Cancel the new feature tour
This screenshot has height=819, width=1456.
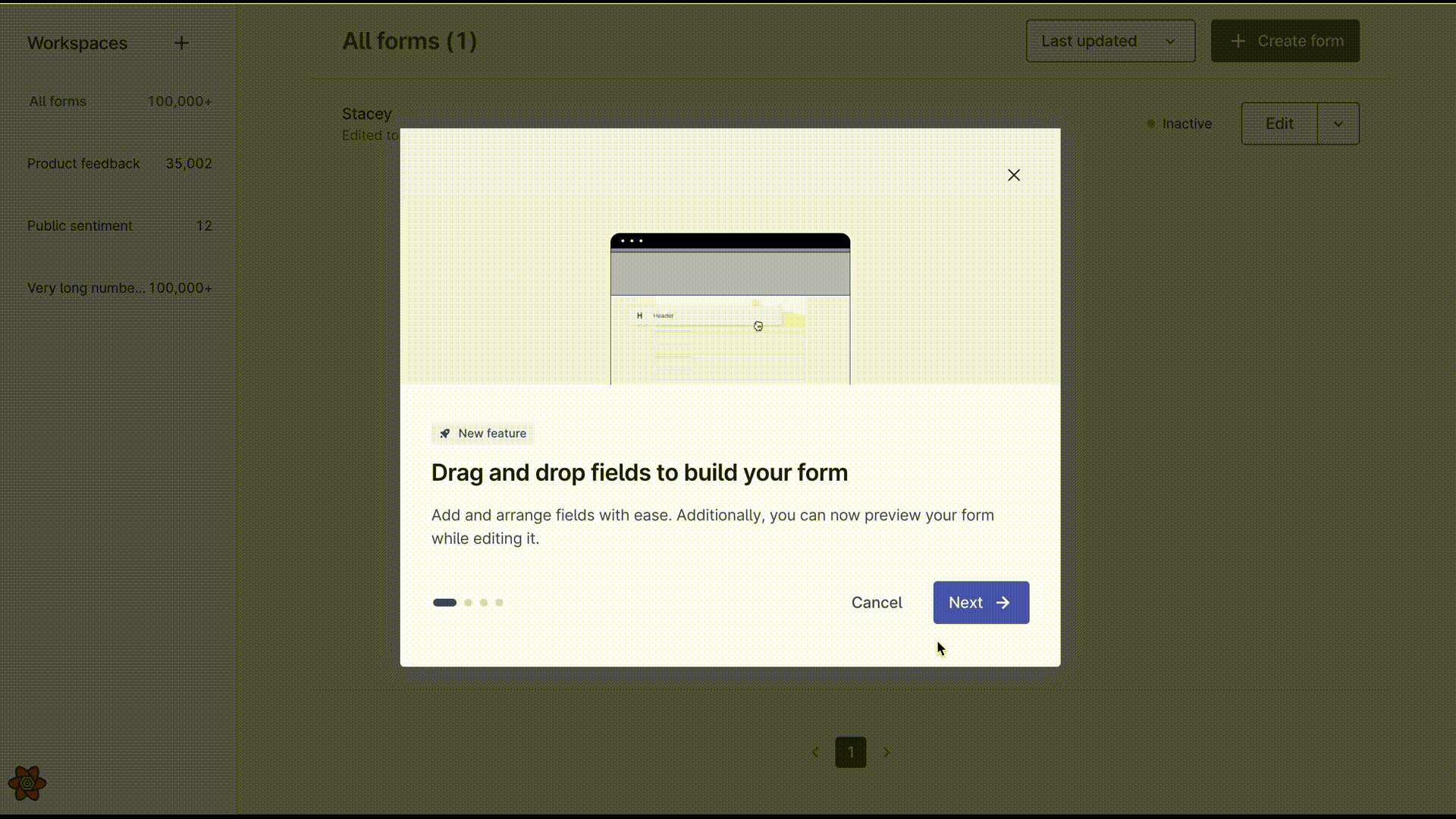(x=876, y=602)
